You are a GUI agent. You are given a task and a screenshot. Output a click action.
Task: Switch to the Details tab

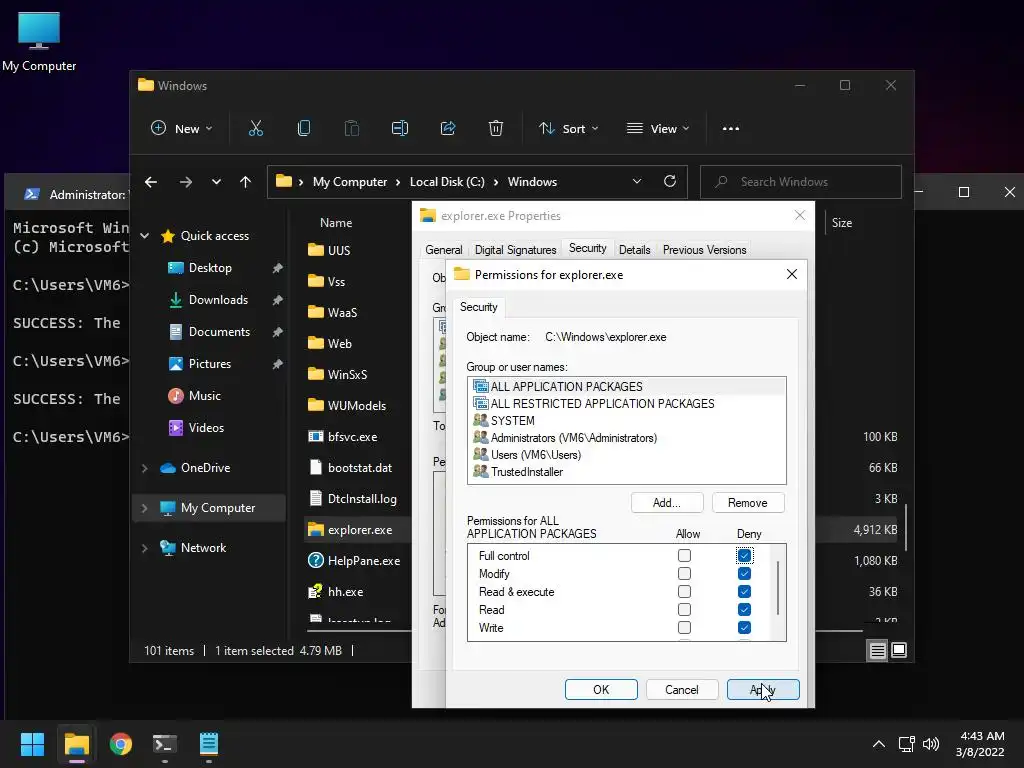634,250
